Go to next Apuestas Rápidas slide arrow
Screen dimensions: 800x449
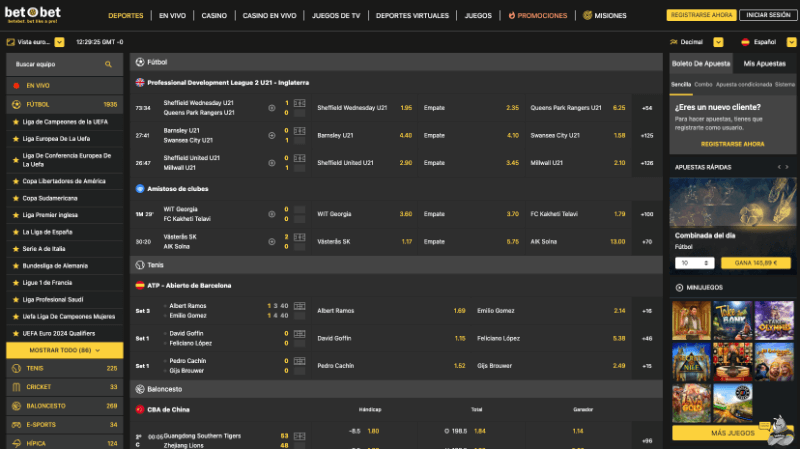(x=787, y=167)
